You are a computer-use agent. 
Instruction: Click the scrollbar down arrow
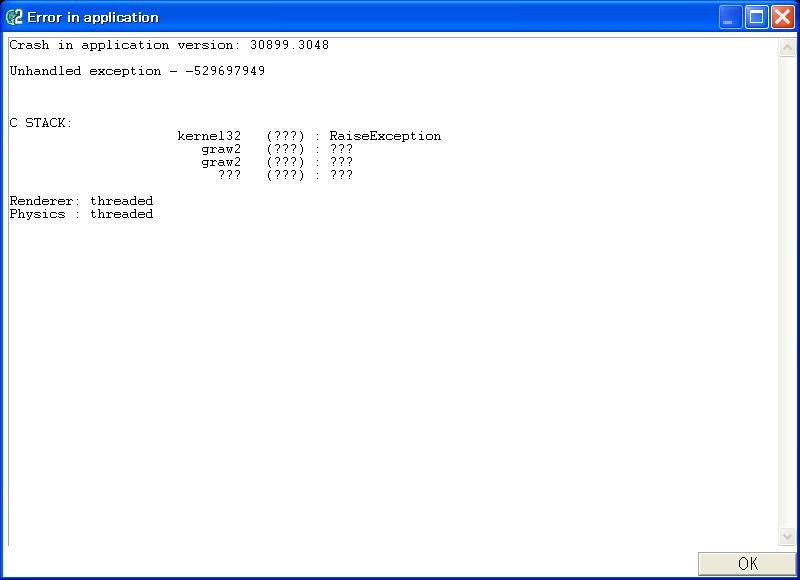click(787, 536)
